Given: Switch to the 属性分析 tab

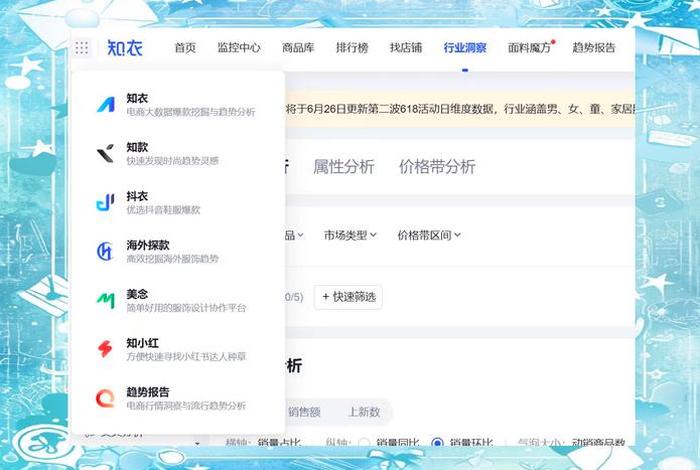Looking at the screenshot, I should tap(344, 166).
